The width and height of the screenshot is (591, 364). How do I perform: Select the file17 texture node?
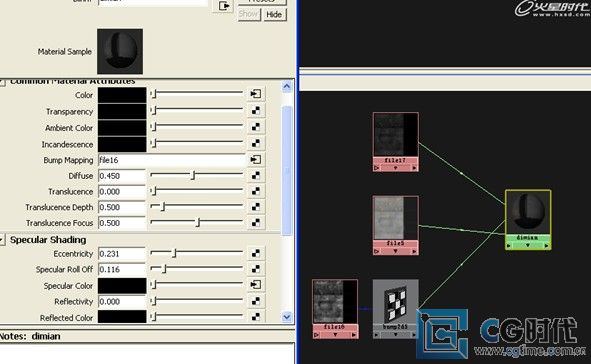coord(395,142)
